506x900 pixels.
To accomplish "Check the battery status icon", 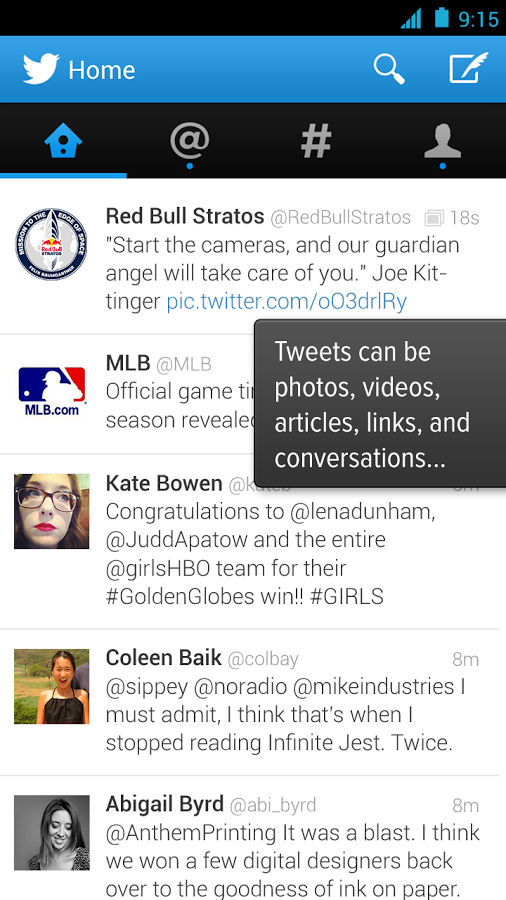I will pos(441,17).
